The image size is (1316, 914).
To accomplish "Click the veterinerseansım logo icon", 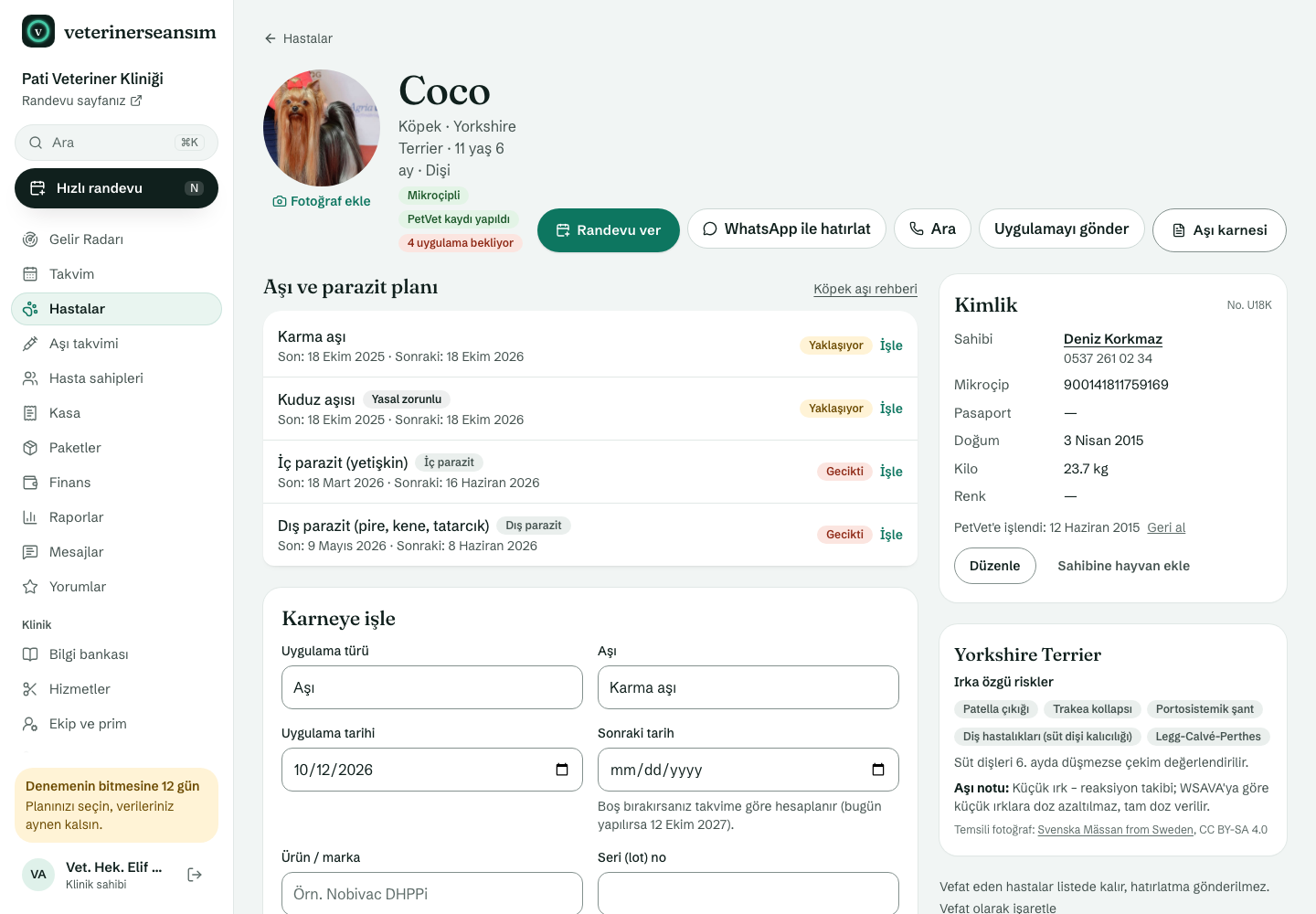I will coord(38,31).
